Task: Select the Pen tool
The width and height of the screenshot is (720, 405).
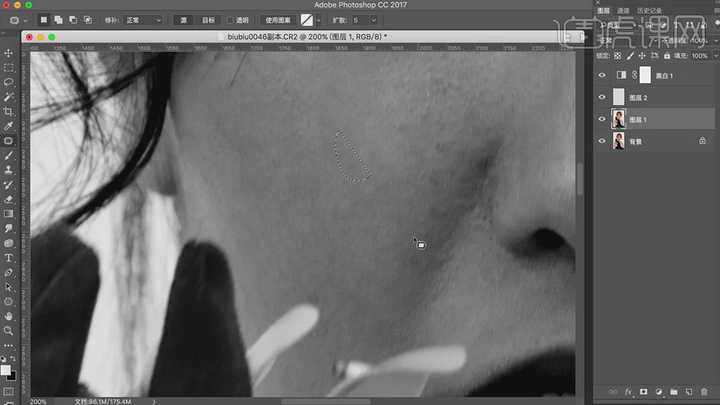Action: pyautogui.click(x=8, y=272)
